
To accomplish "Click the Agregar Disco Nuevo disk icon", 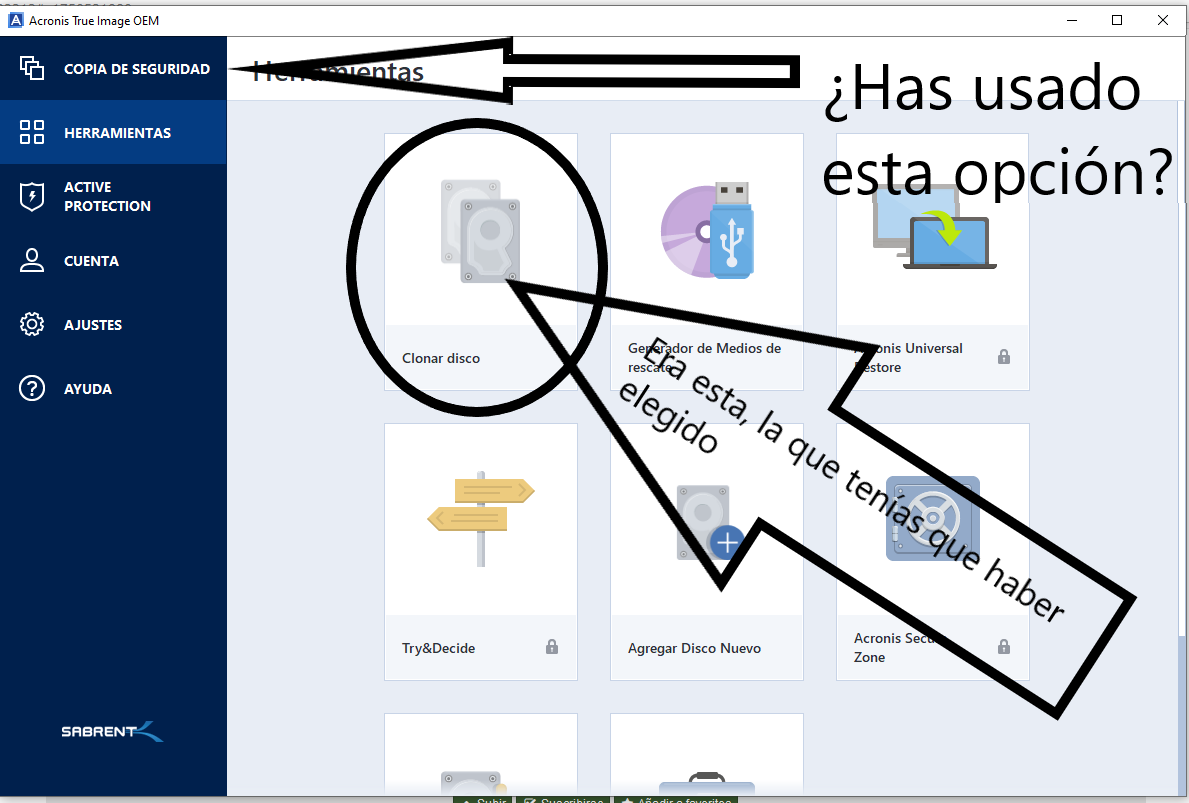I will pos(710,523).
